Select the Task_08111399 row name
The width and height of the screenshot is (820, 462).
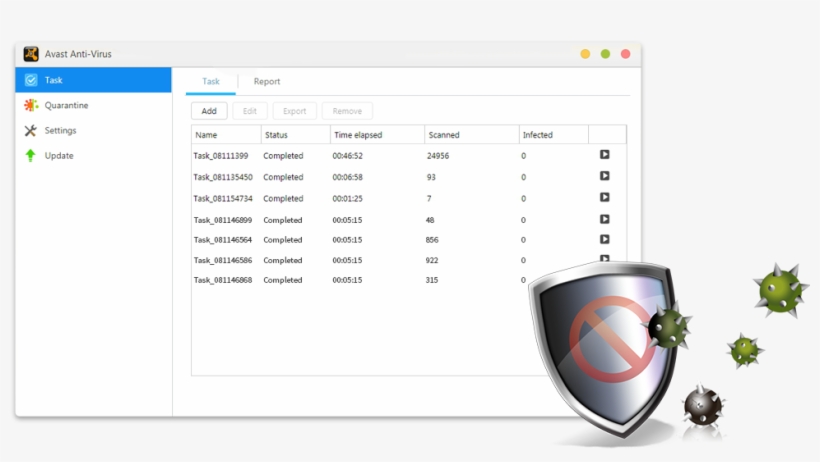221,156
